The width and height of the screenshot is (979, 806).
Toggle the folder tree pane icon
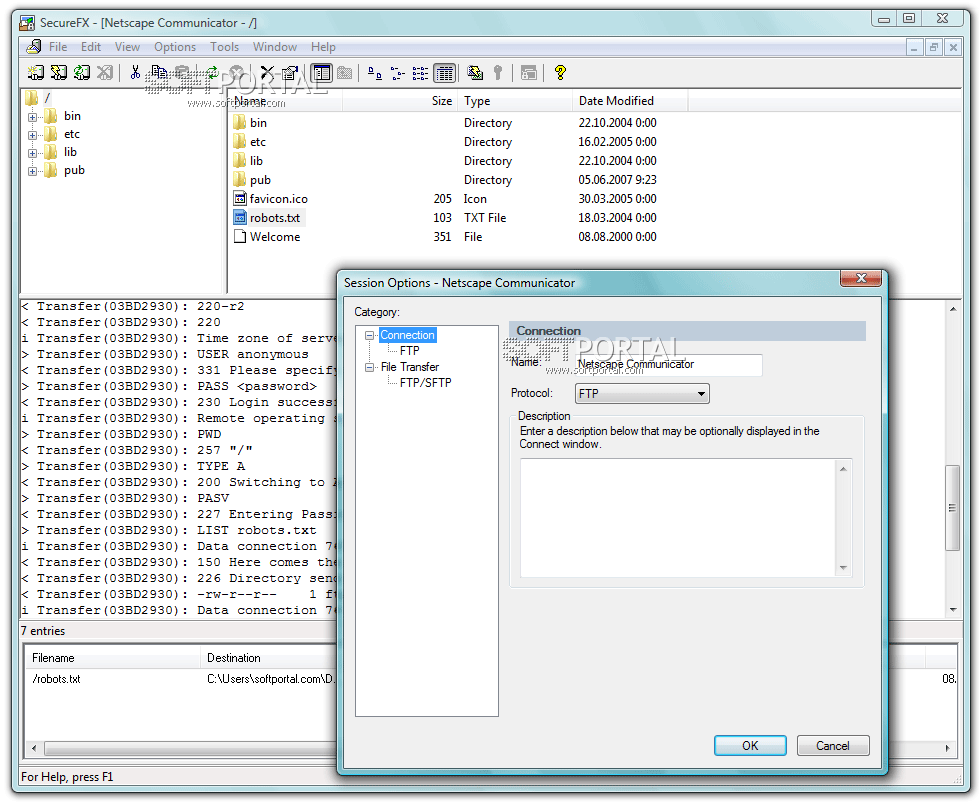[x=322, y=73]
